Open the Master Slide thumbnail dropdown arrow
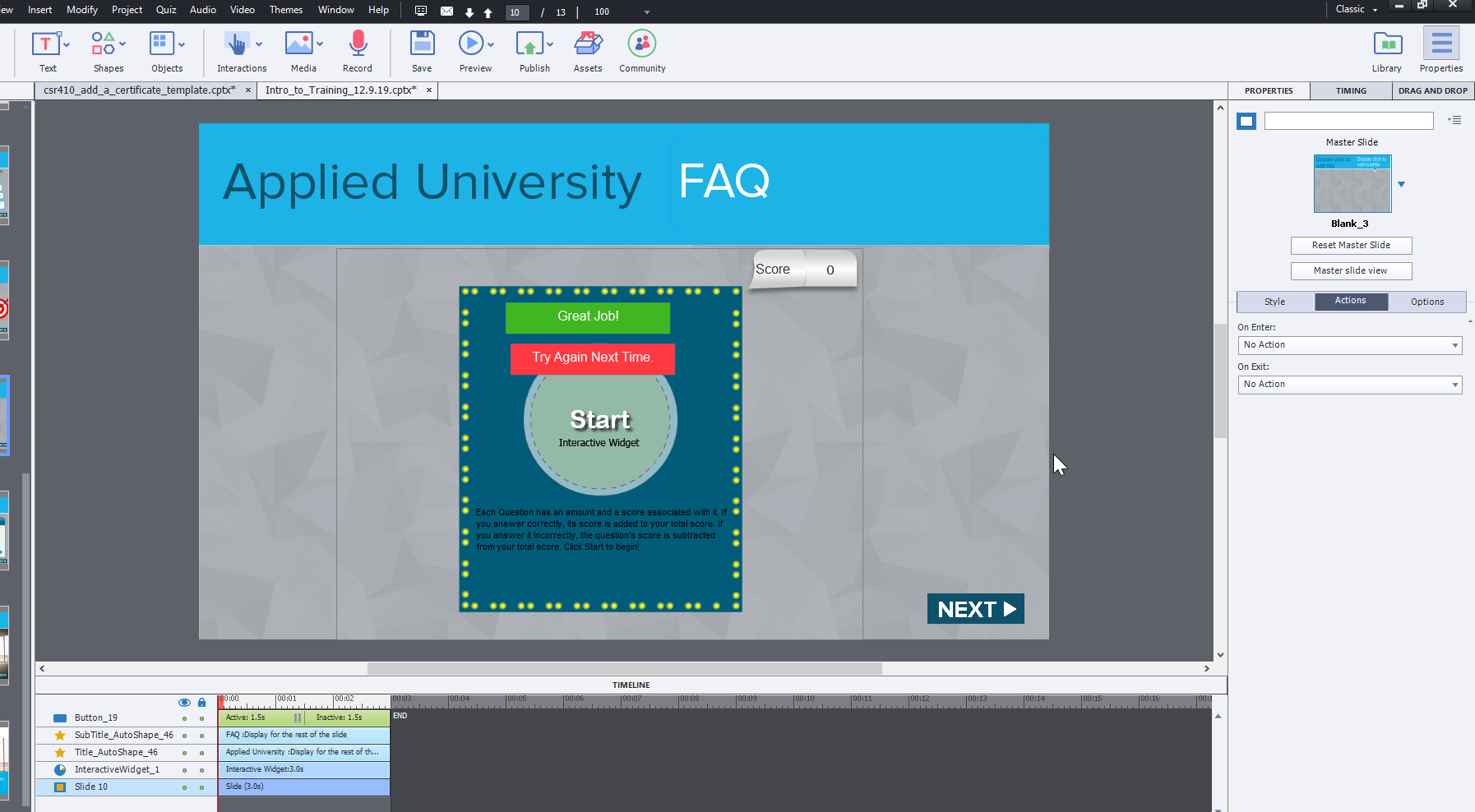Viewport: 1475px width, 812px height. click(1402, 185)
